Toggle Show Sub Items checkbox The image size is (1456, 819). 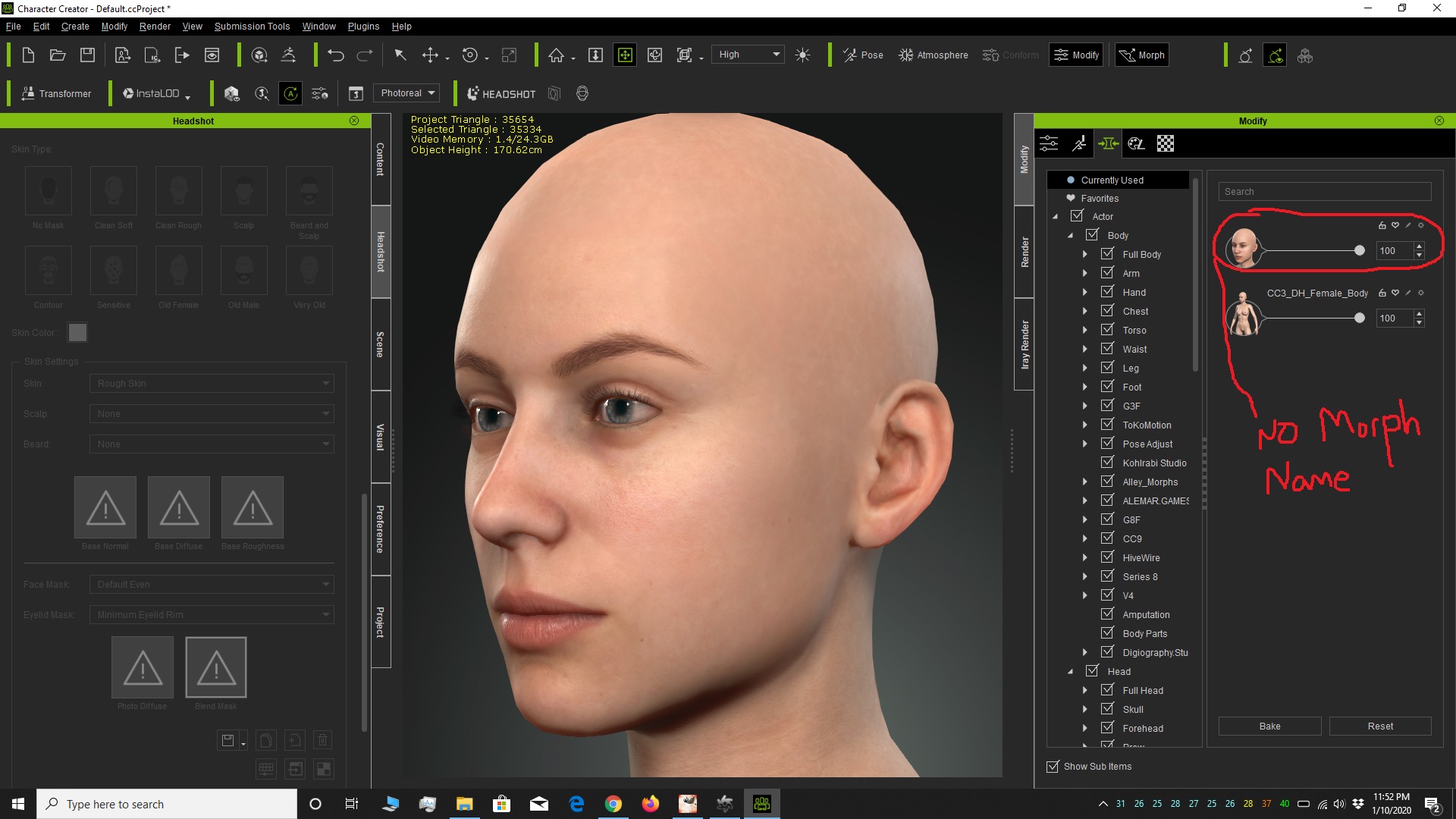click(1052, 767)
